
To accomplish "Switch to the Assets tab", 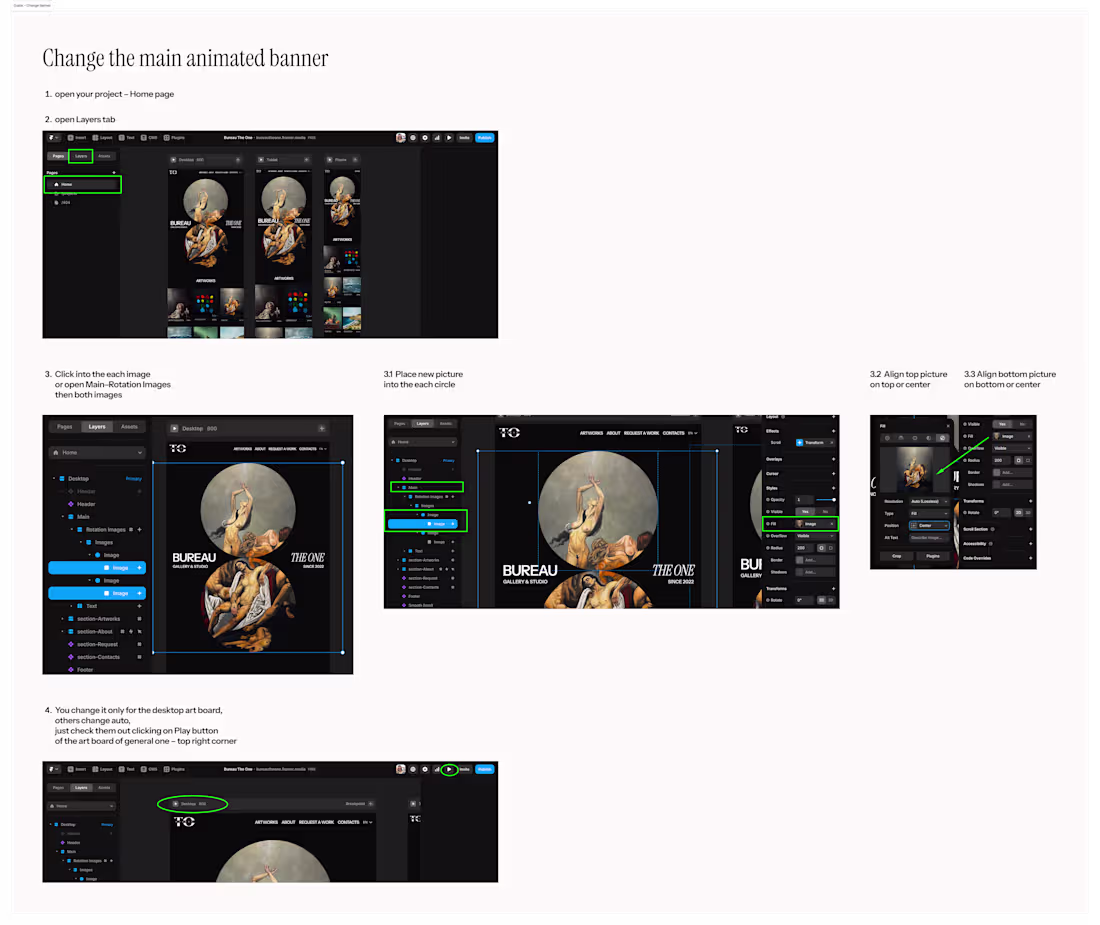I will point(130,427).
